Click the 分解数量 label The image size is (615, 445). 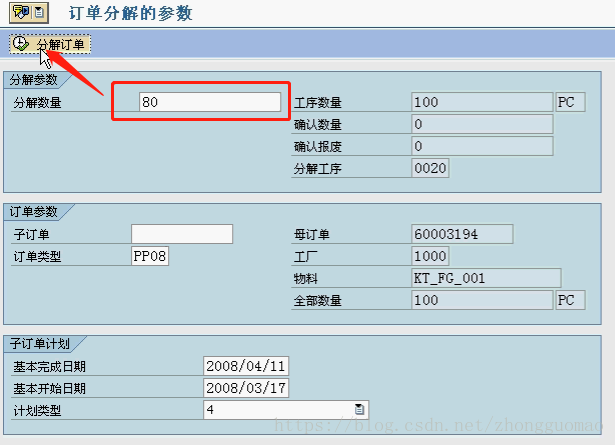click(x=37, y=103)
